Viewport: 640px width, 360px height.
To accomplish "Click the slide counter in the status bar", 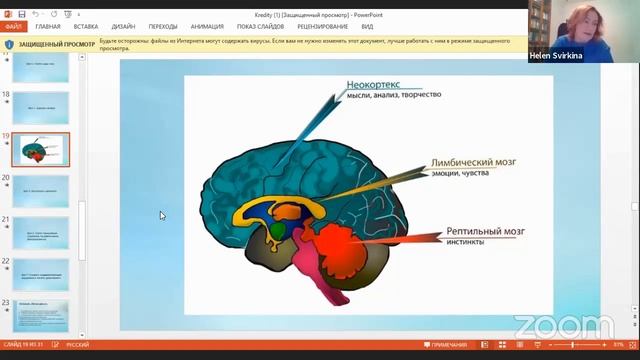I will (23, 344).
